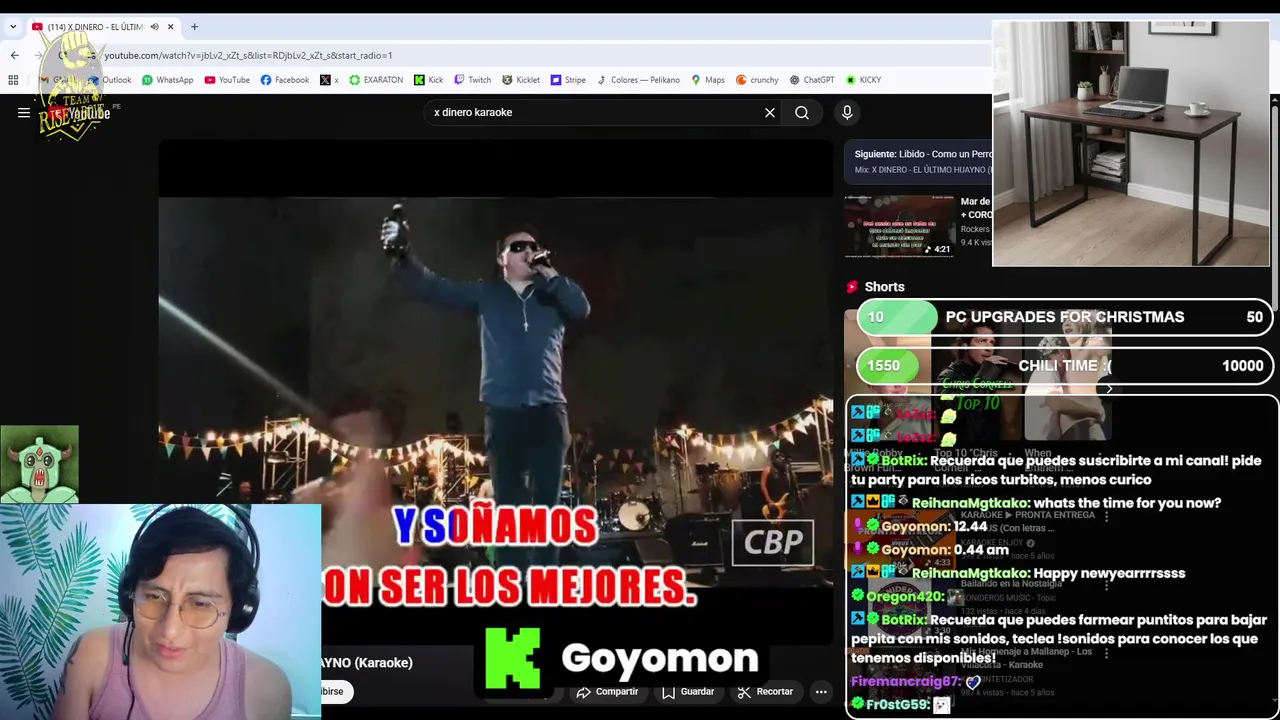Click the Firemancraig87 chat username
1280x720 pixels.
coord(906,681)
